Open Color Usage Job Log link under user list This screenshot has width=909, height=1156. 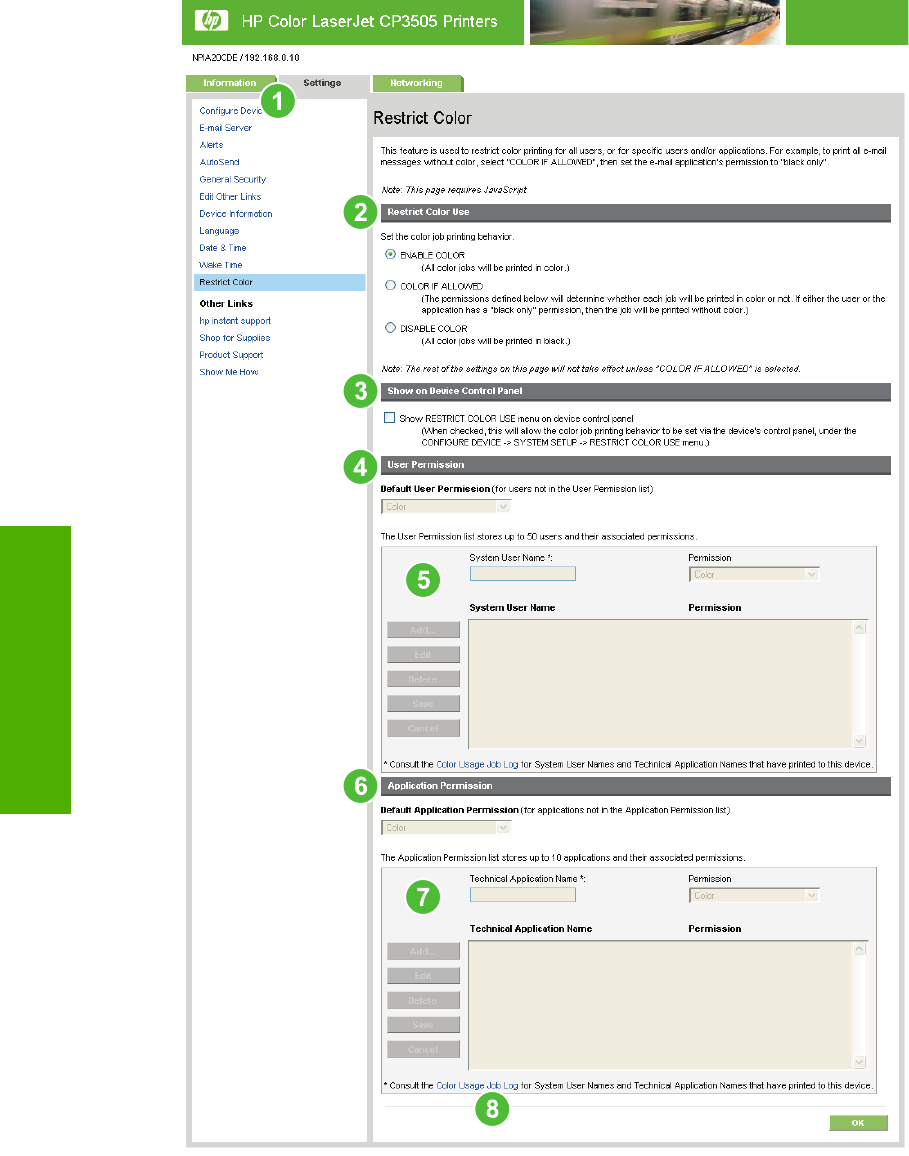tap(477, 765)
